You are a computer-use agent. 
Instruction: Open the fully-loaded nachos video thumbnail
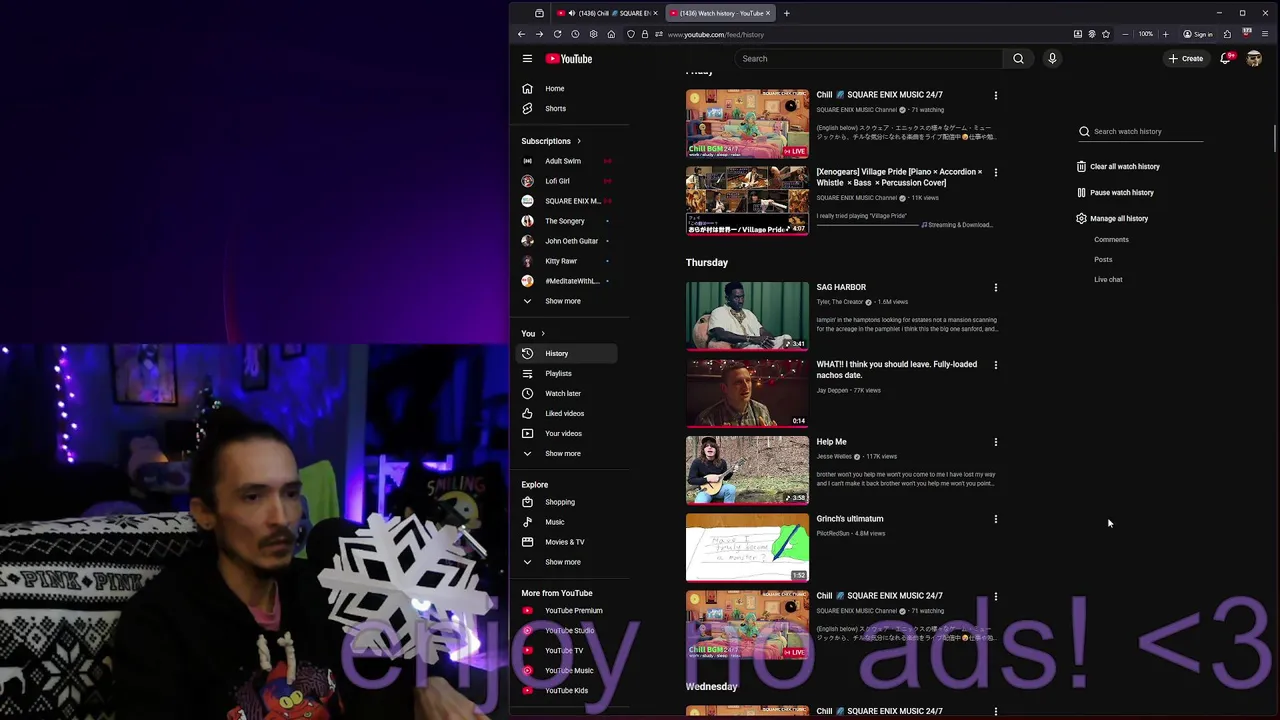(x=747, y=393)
